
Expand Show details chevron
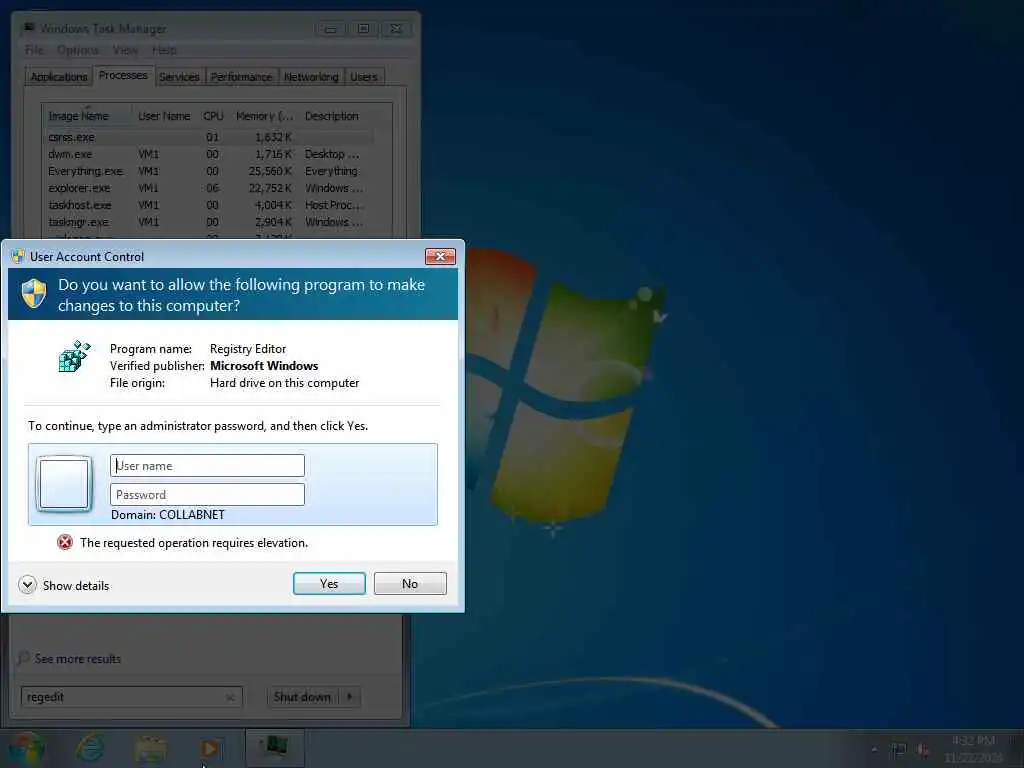click(27, 584)
